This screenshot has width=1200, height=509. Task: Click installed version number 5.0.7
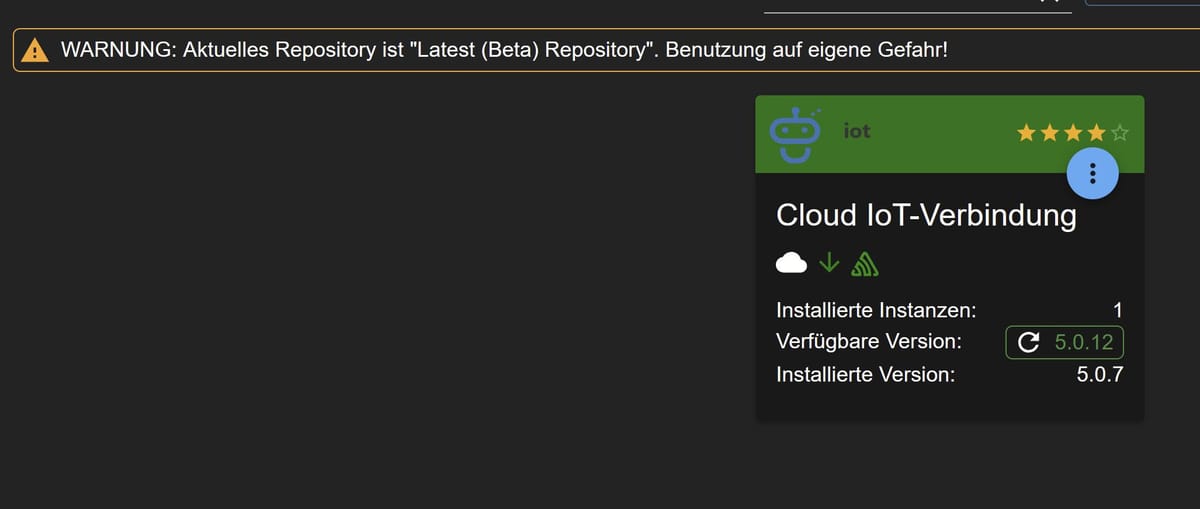tap(1100, 376)
